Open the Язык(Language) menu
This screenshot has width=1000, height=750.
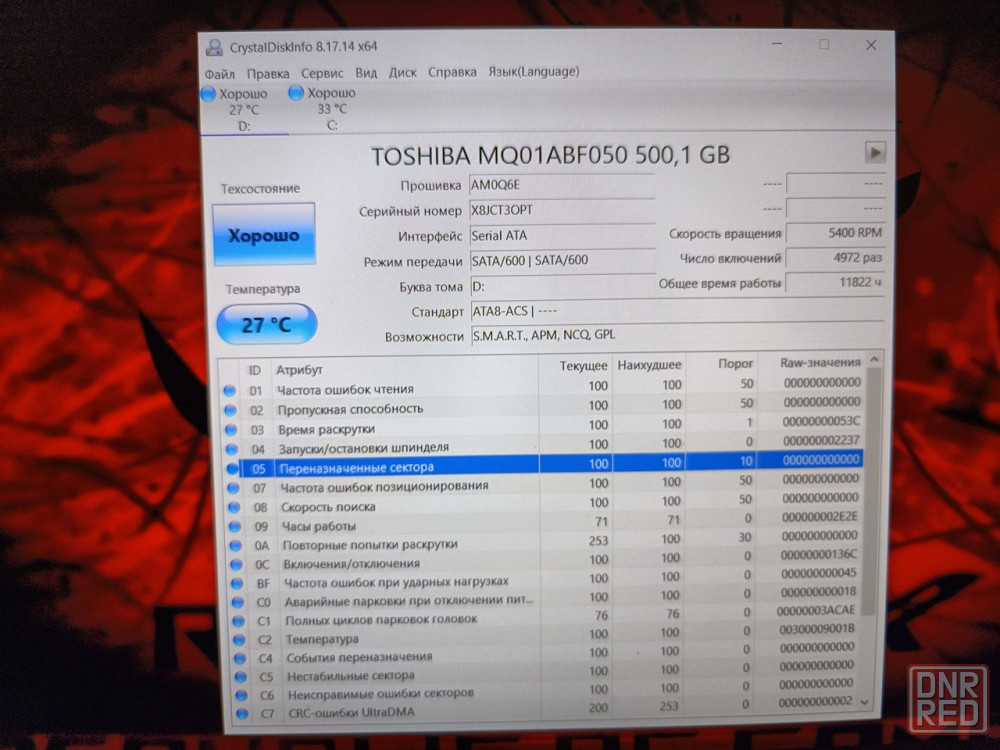pos(533,71)
